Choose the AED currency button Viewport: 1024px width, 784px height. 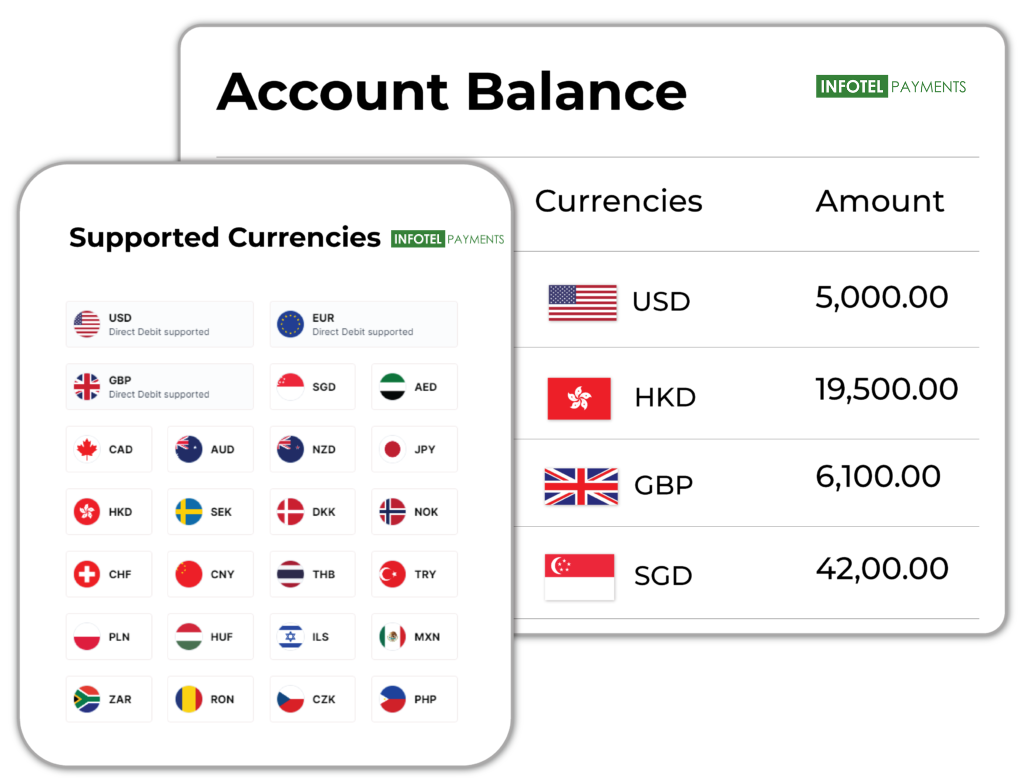414,387
